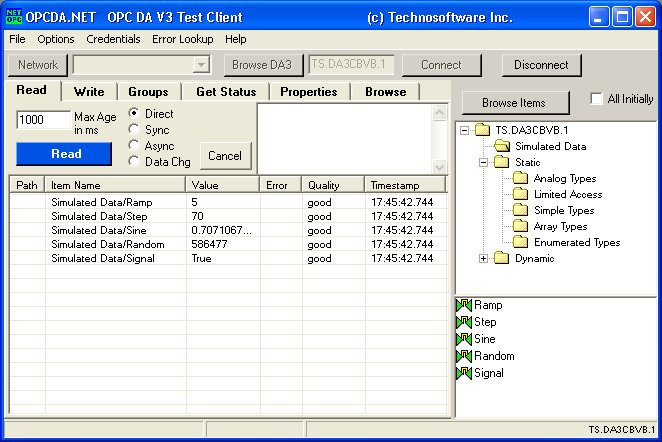The width and height of the screenshot is (662, 442).
Task: Click the value 586477 in the table
Action: pyautogui.click(x=209, y=244)
